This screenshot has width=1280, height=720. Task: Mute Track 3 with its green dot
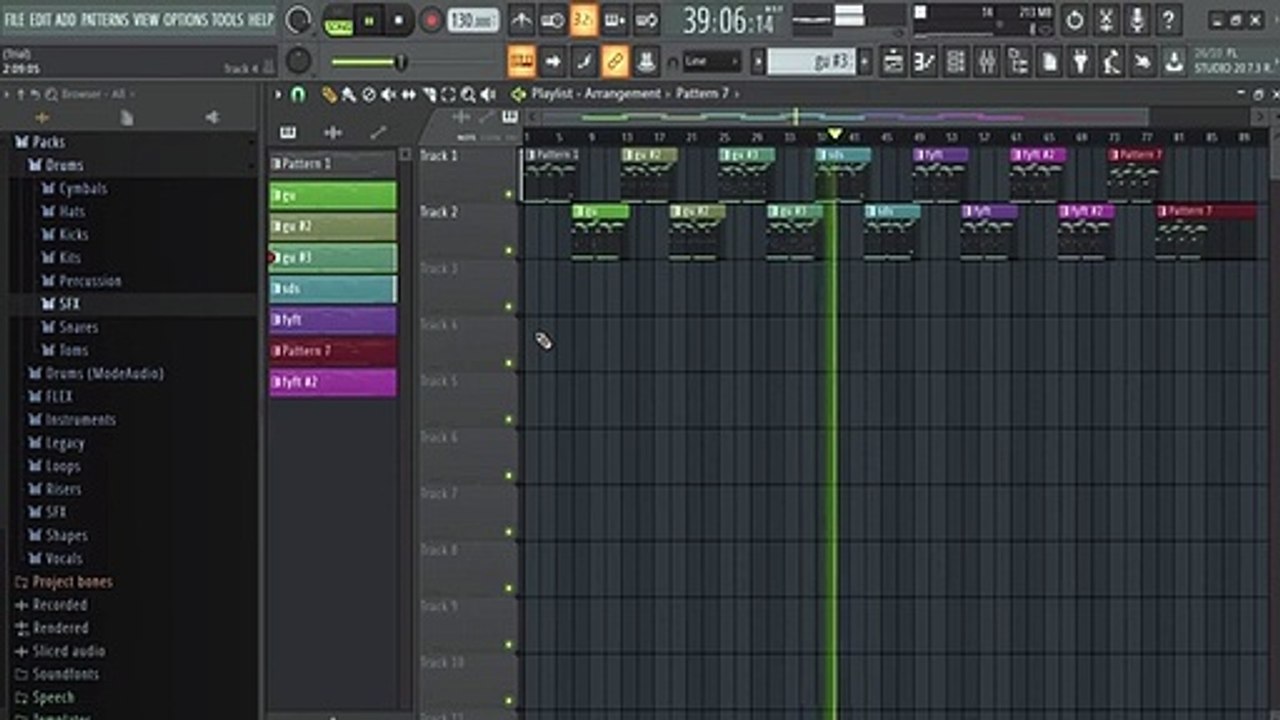pyautogui.click(x=508, y=306)
